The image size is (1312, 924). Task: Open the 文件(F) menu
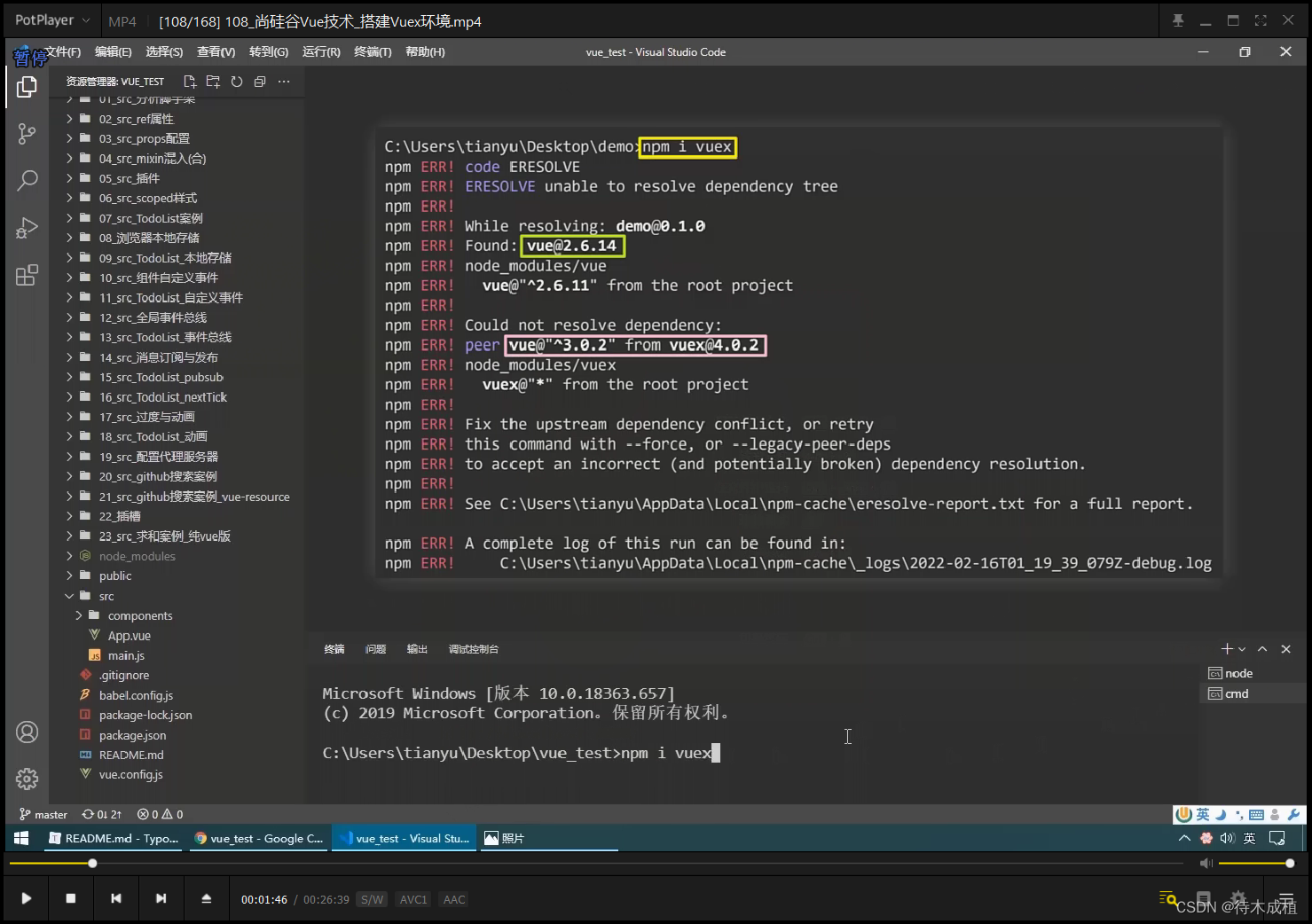click(62, 52)
